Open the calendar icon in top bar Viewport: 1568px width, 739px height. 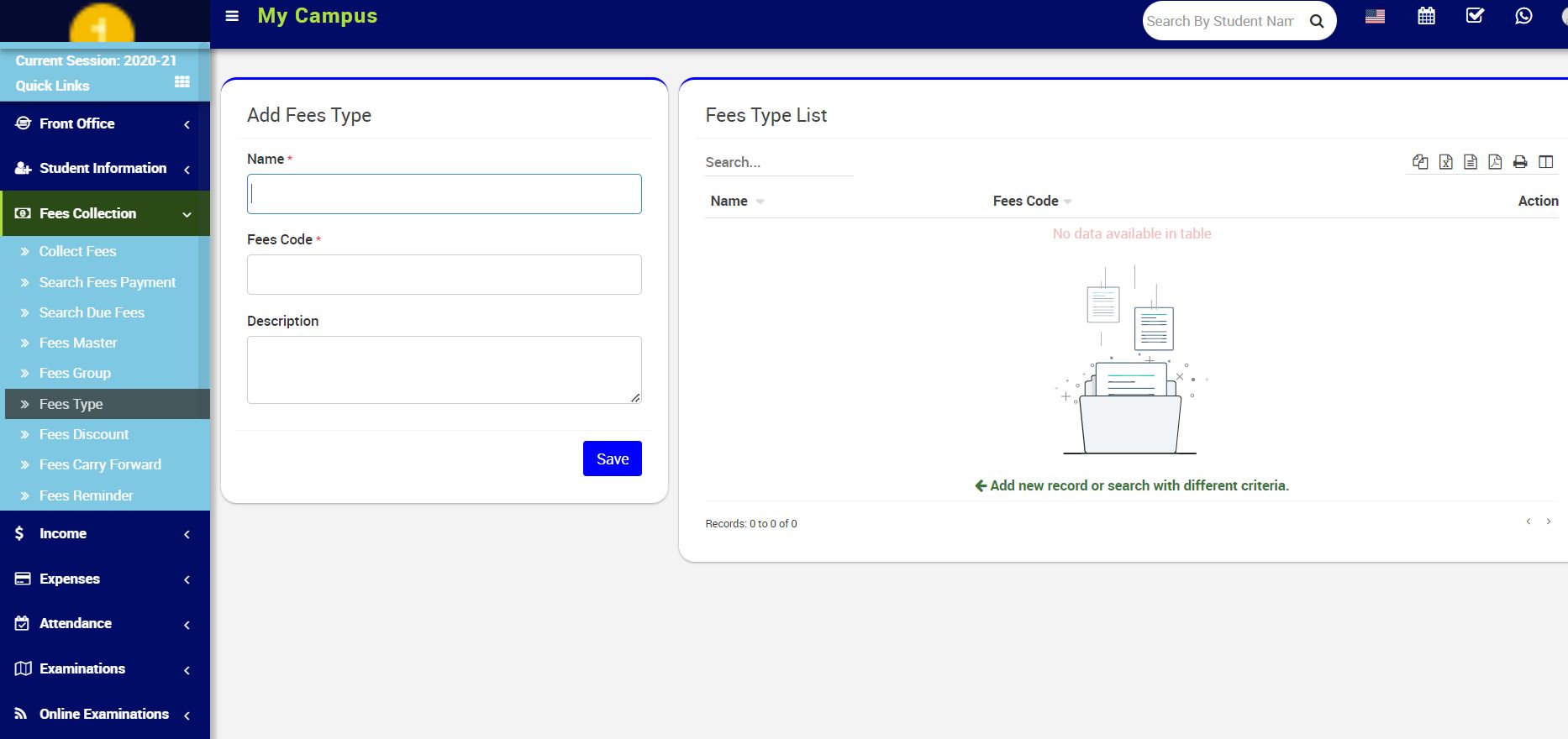[x=1426, y=16]
